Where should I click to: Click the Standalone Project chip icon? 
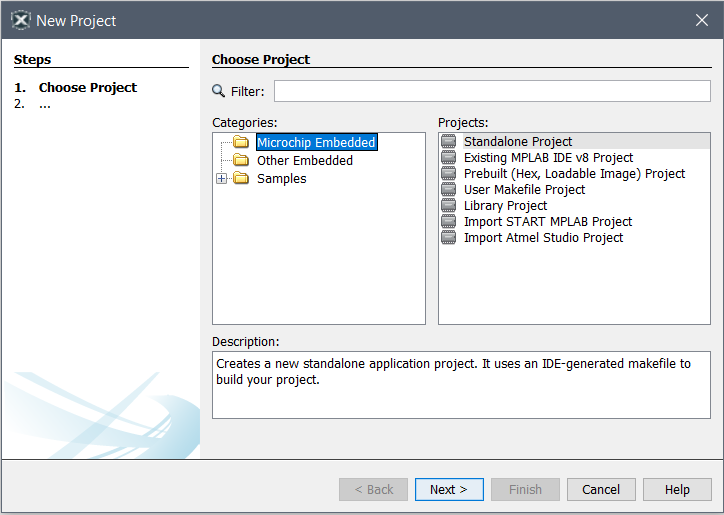(x=449, y=142)
